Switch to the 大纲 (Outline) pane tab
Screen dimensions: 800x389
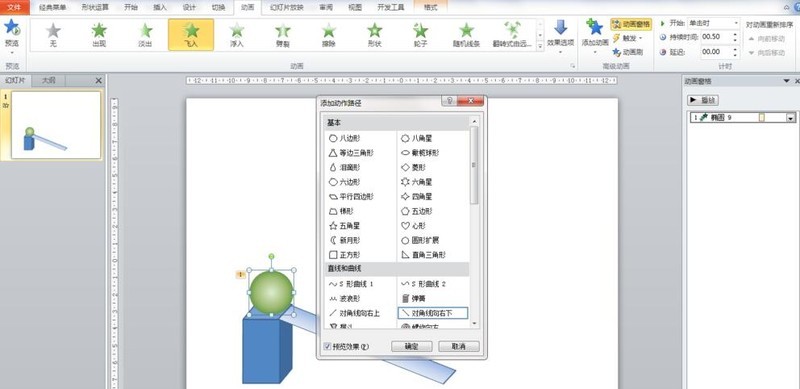point(48,81)
